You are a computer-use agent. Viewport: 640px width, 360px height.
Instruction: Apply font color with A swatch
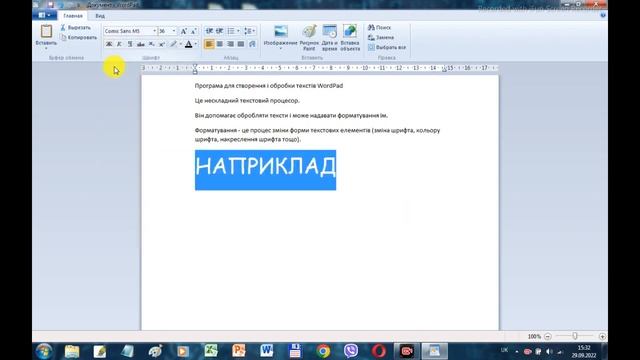189,44
